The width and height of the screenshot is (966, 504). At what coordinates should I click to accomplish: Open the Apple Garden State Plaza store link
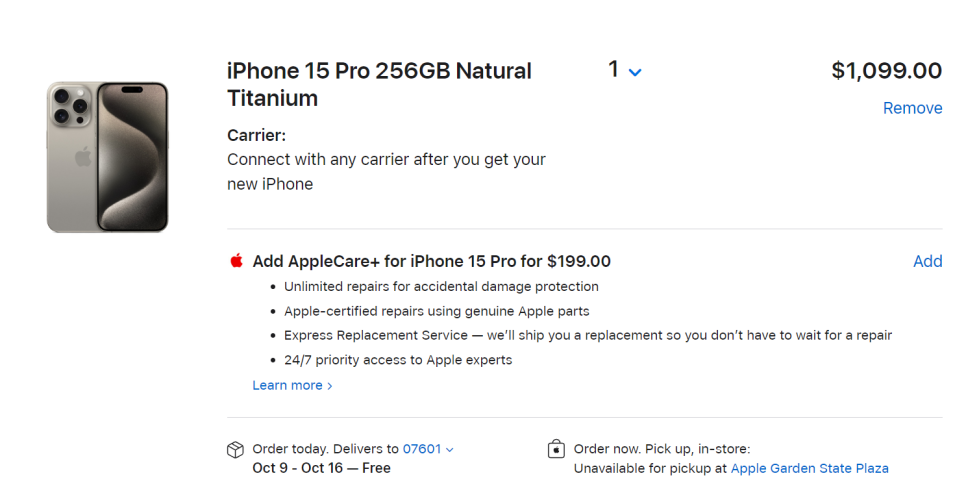coord(810,468)
